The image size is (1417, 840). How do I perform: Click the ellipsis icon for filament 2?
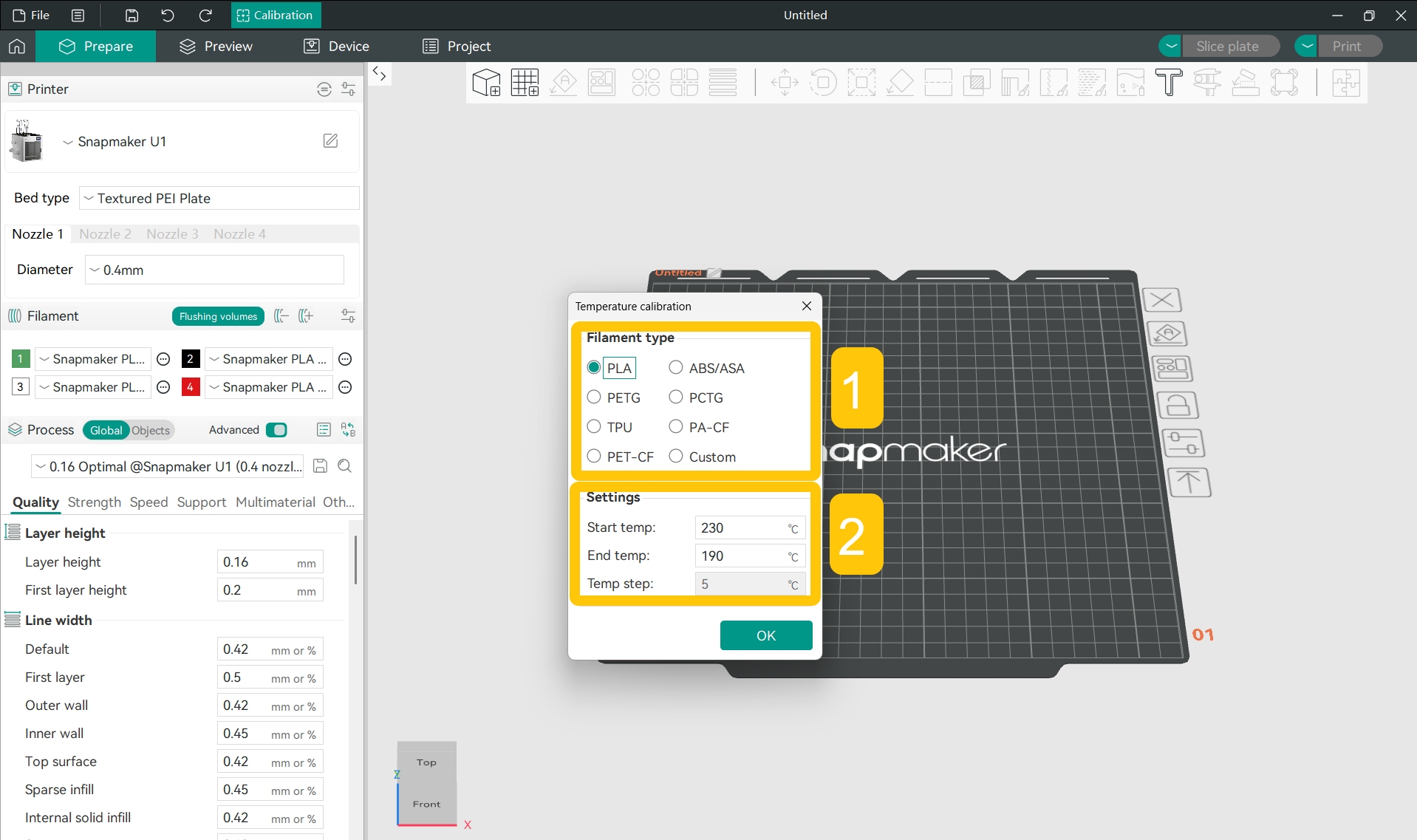coord(344,359)
